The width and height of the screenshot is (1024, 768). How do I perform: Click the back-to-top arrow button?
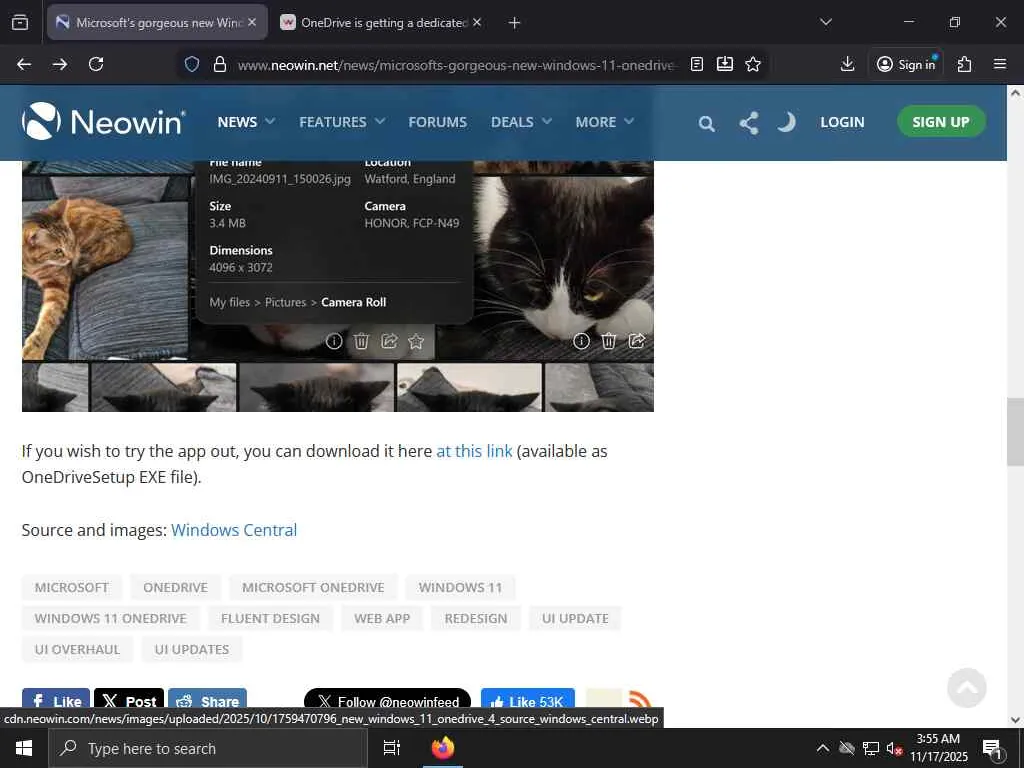(967, 688)
